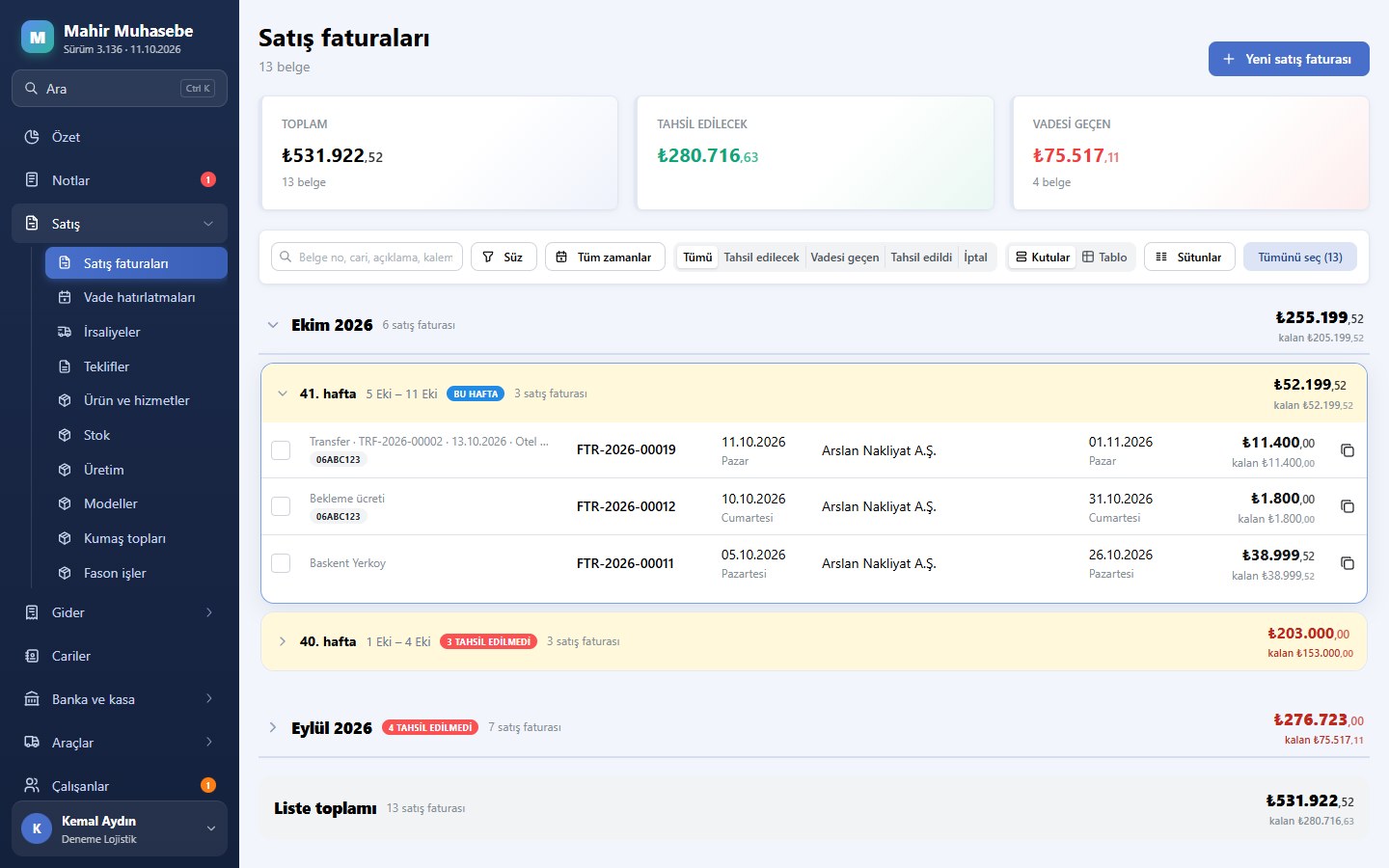Switch to Vadesi geçen filter tab
This screenshot has width=1389, height=868.
[x=845, y=258]
